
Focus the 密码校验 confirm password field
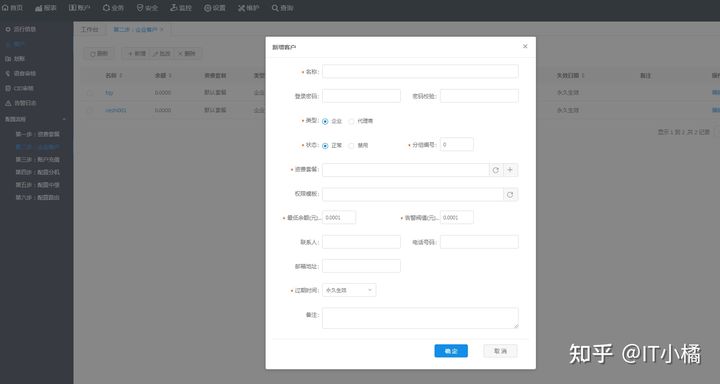click(x=479, y=96)
